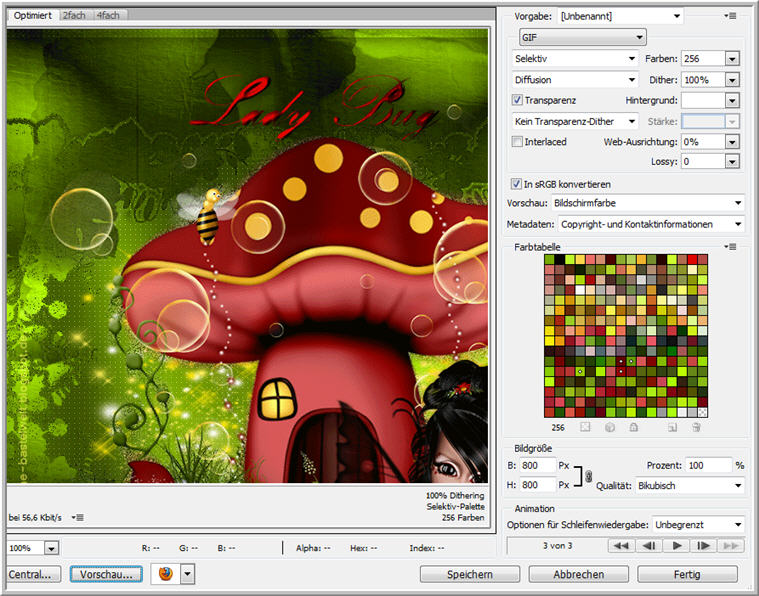Open the Selektiv color reduction dropdown
Image resolution: width=759 pixels, height=596 pixels.
[575, 59]
